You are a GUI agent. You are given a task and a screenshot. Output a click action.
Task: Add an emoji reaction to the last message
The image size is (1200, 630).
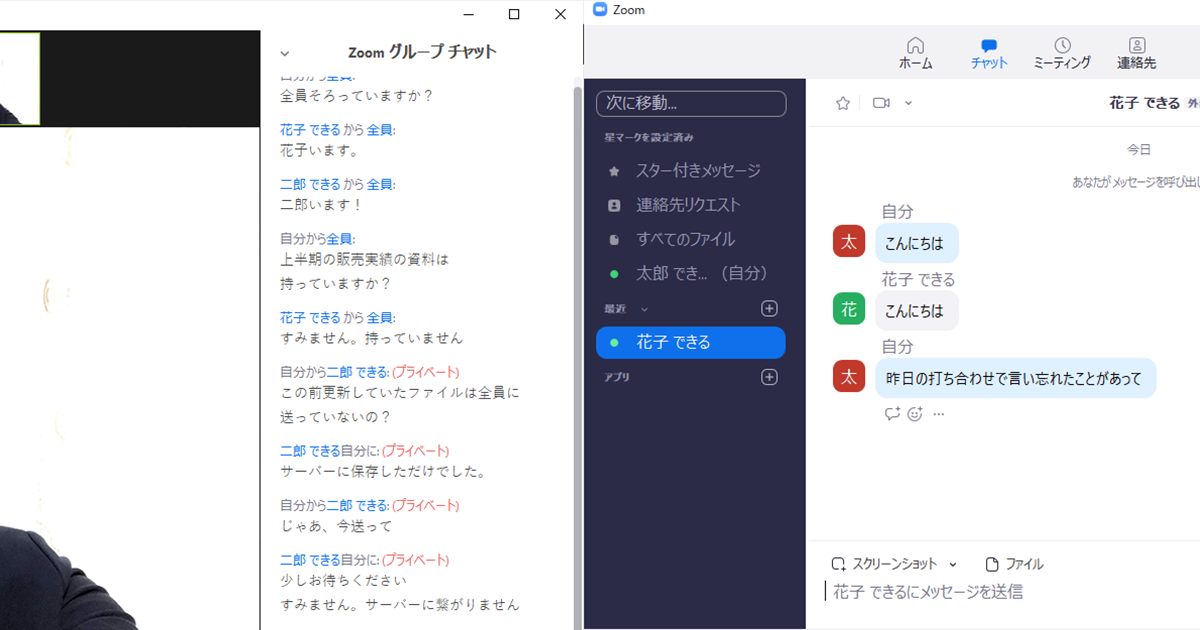pos(914,413)
